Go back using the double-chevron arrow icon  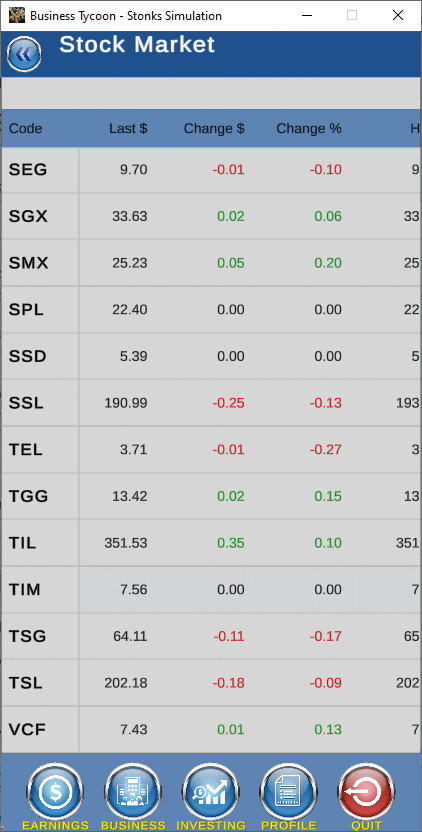(x=24, y=54)
